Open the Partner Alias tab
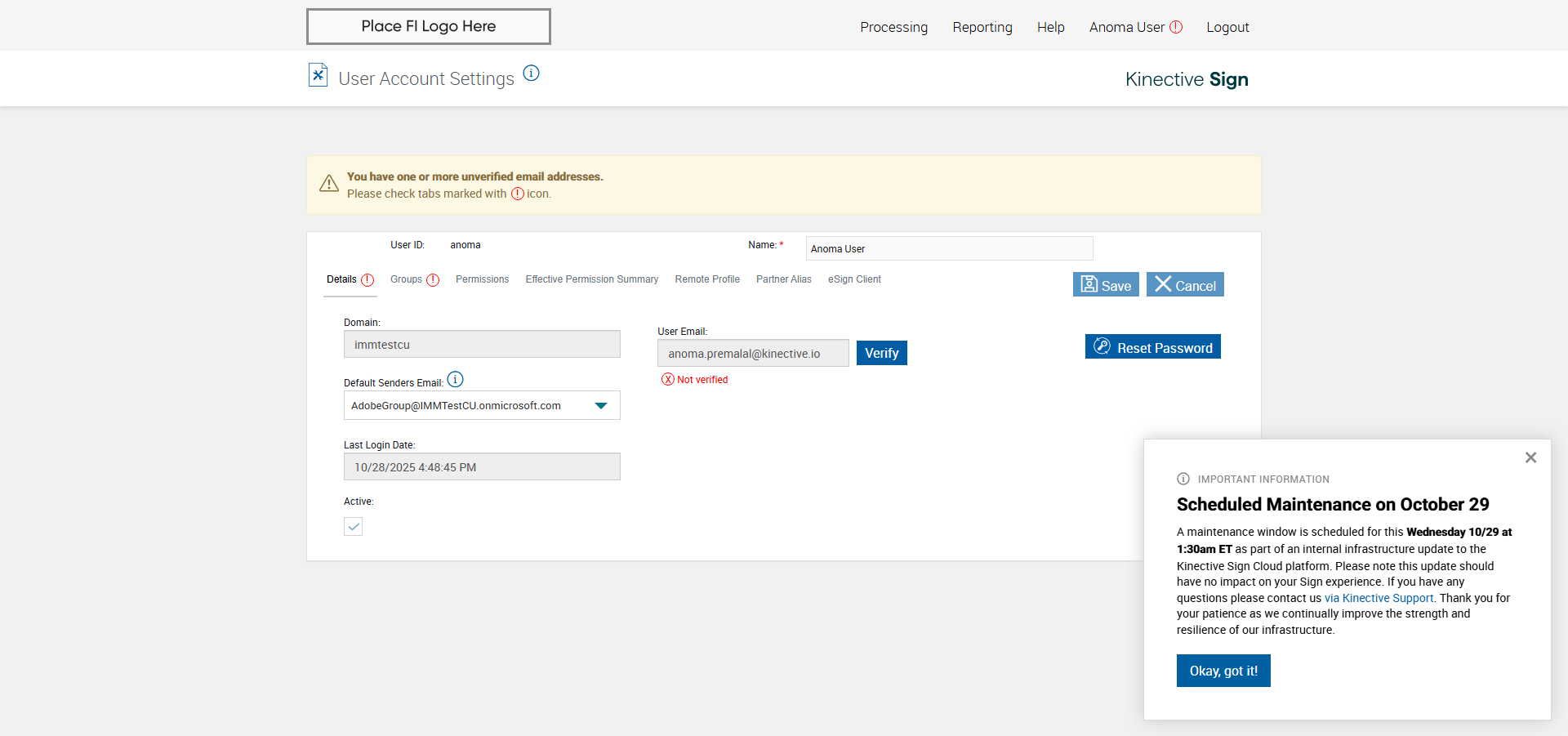 [784, 279]
